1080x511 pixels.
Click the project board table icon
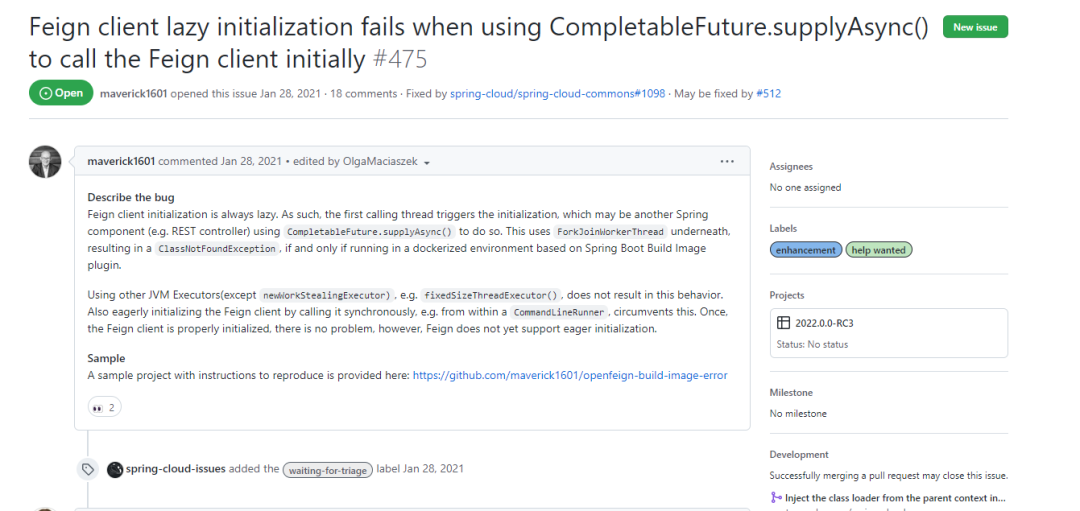pyautogui.click(x=785, y=323)
